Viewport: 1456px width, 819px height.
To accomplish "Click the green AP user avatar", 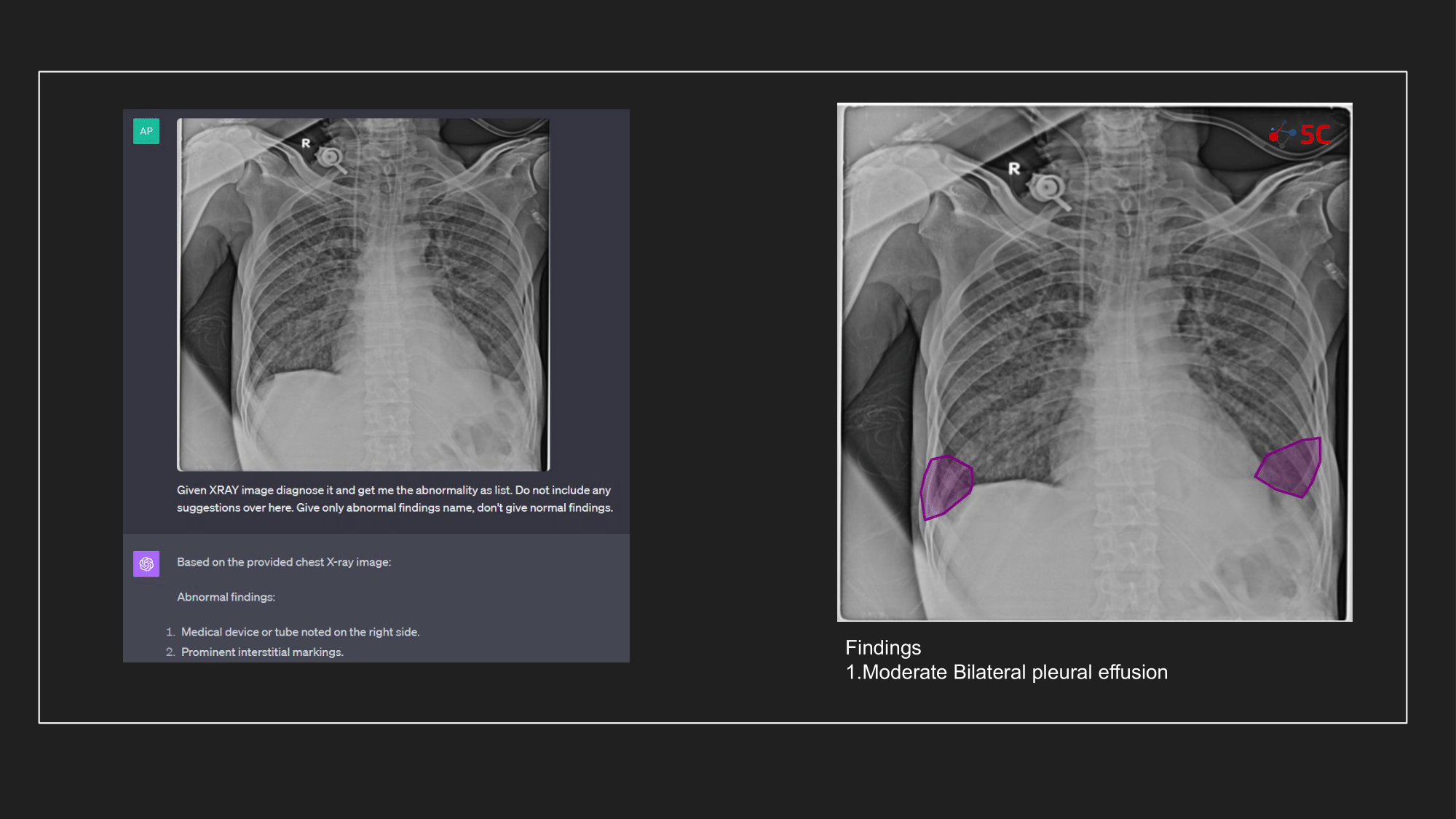I will tap(146, 131).
